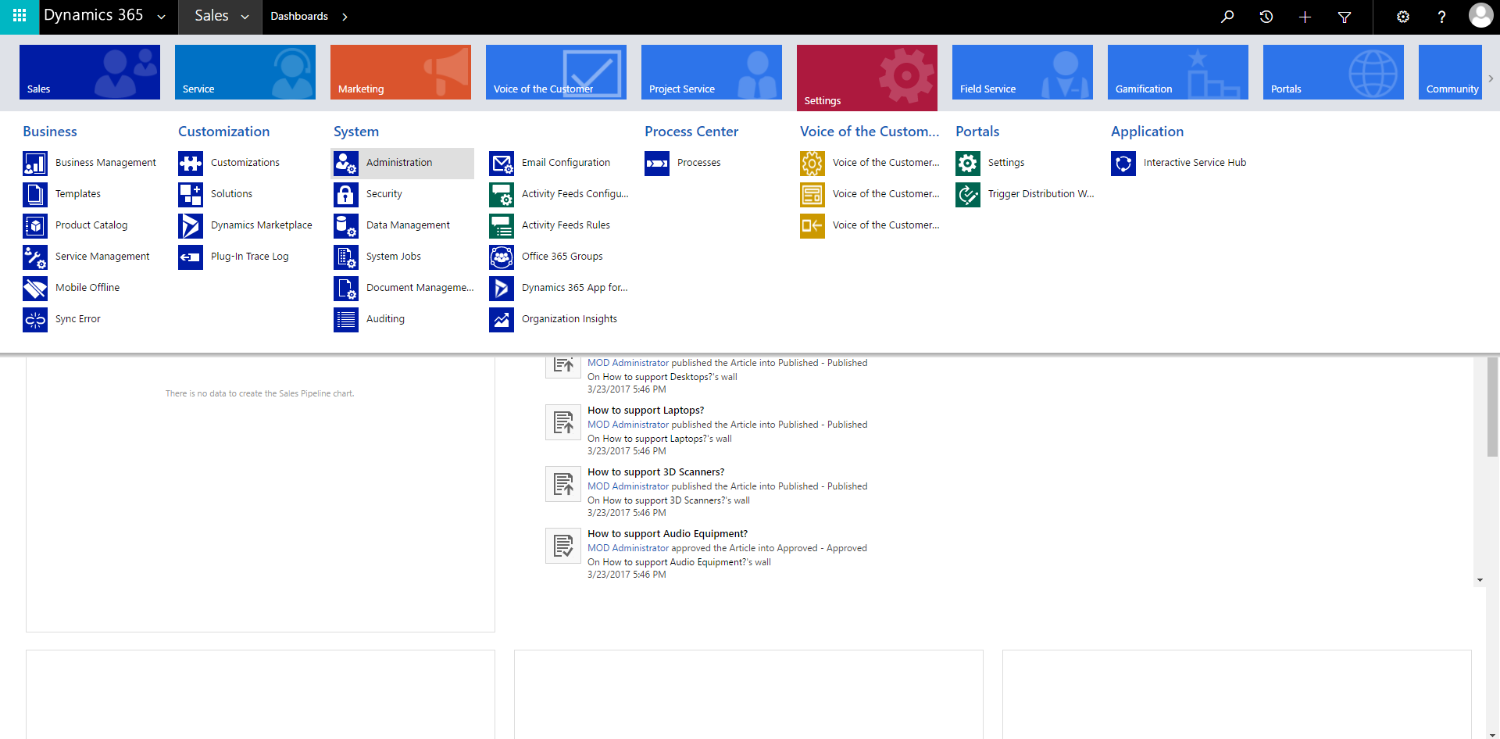Open Activity Feeds Configuration link
This screenshot has width=1500, height=739.
pos(575,194)
